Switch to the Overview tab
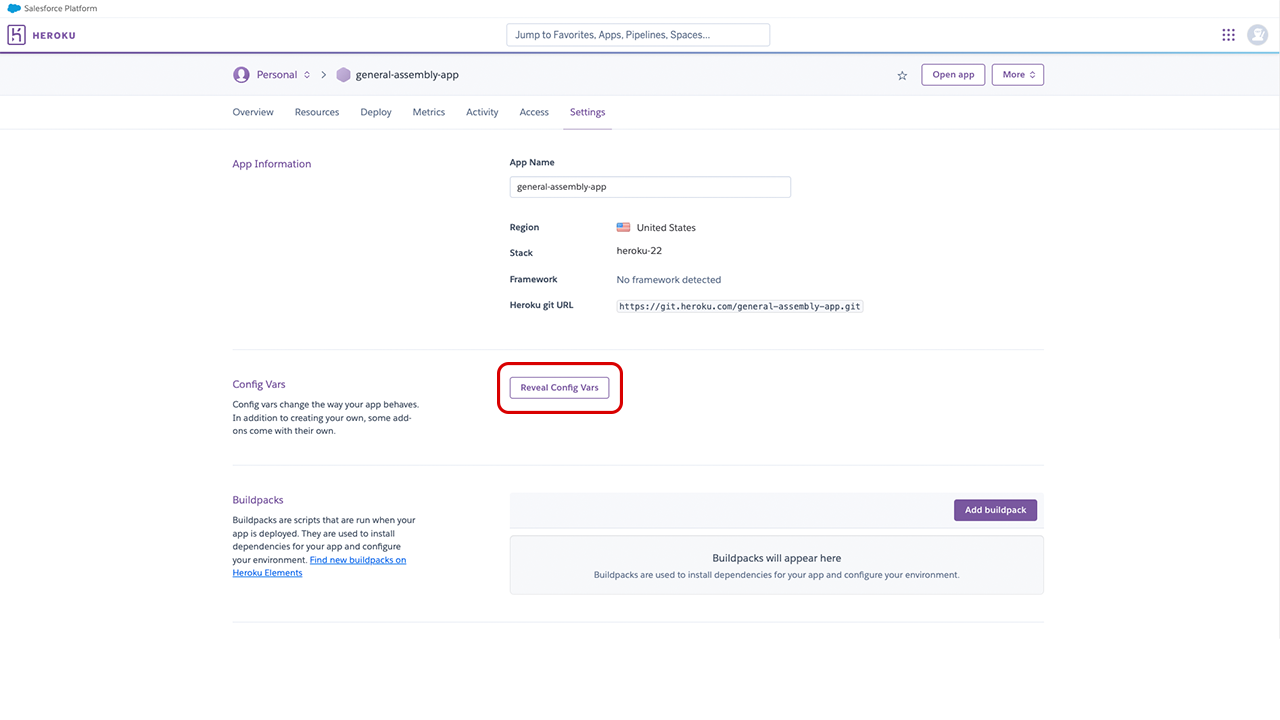1280x720 pixels. 253,112
